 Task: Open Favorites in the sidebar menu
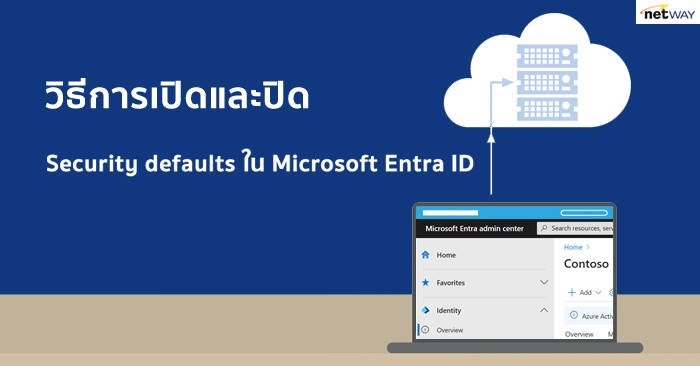coord(450,283)
